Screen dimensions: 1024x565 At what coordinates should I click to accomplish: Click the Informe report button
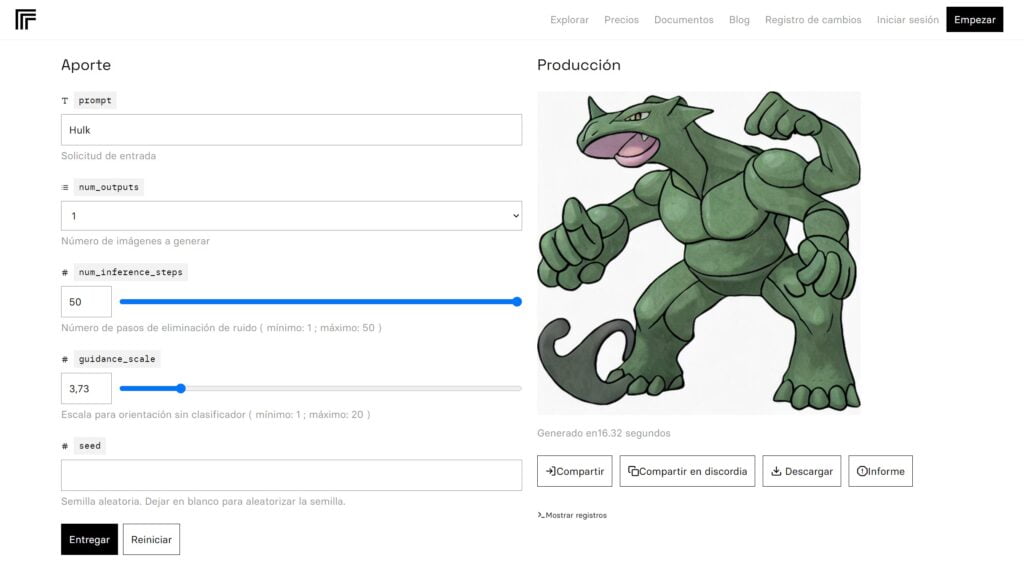coord(880,471)
